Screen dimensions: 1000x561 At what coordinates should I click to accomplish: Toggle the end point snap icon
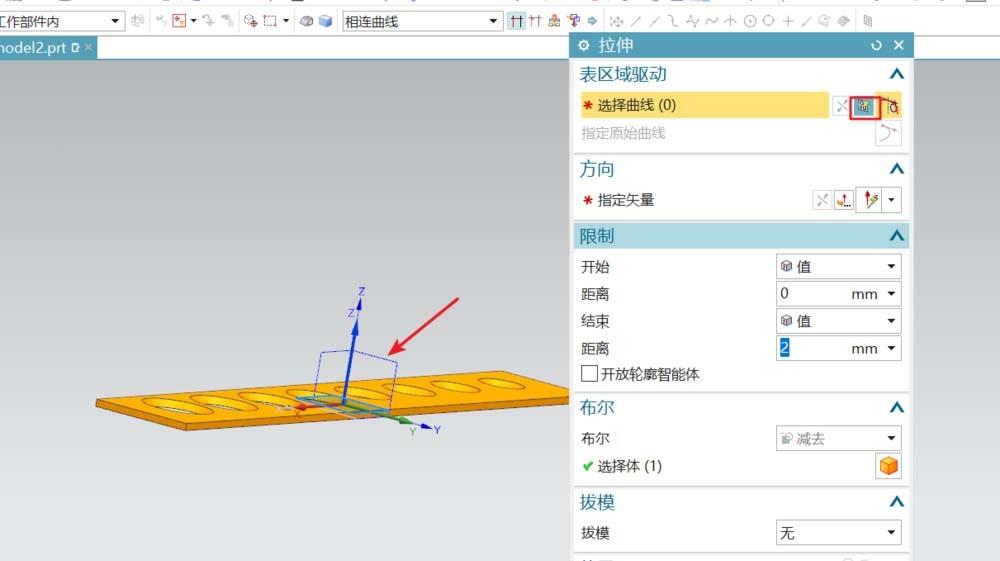(x=636, y=21)
